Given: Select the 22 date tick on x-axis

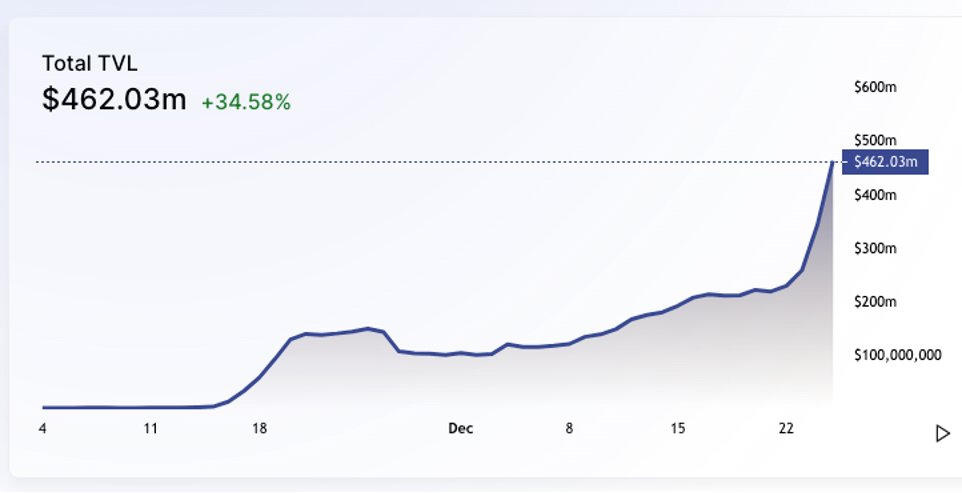Looking at the screenshot, I should point(786,428).
